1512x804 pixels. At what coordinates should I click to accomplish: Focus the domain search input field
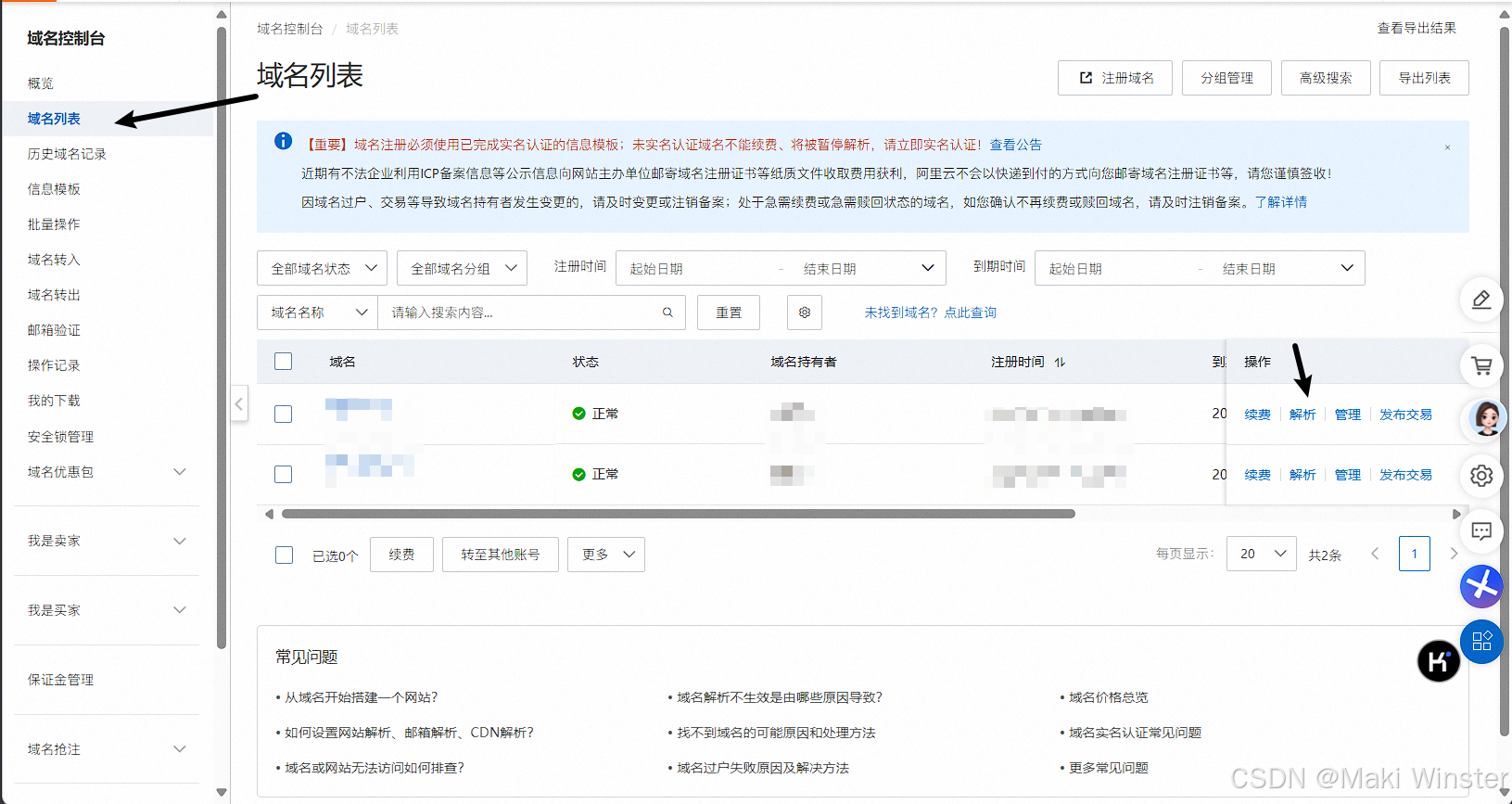coord(531,313)
